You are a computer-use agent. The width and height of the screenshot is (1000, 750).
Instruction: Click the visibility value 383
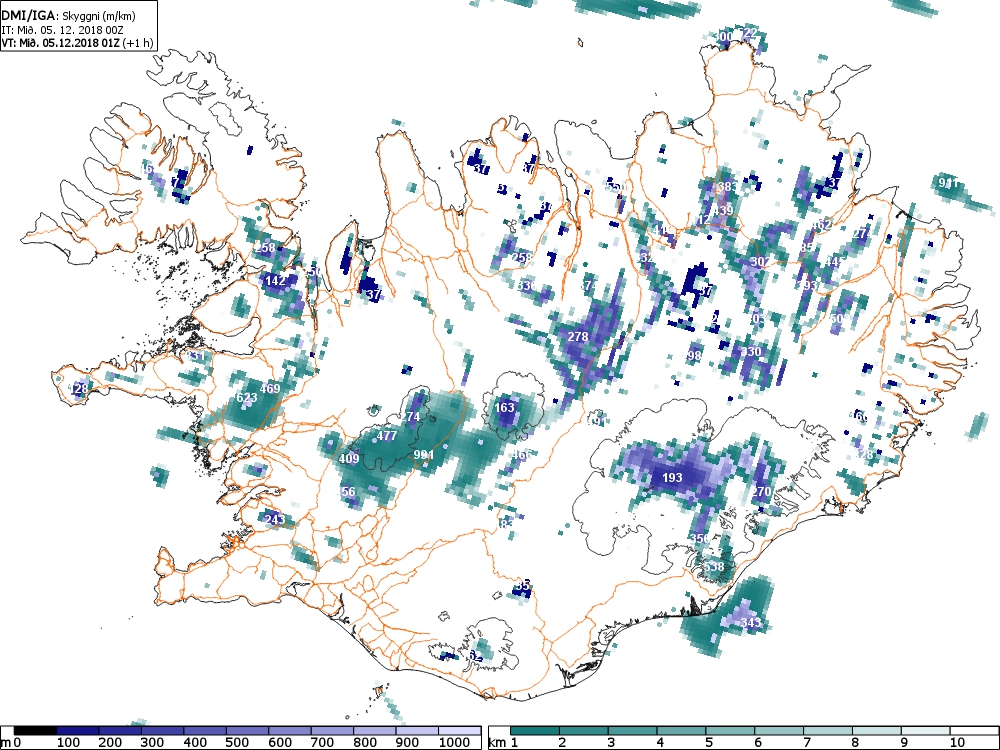pyautogui.click(x=727, y=187)
